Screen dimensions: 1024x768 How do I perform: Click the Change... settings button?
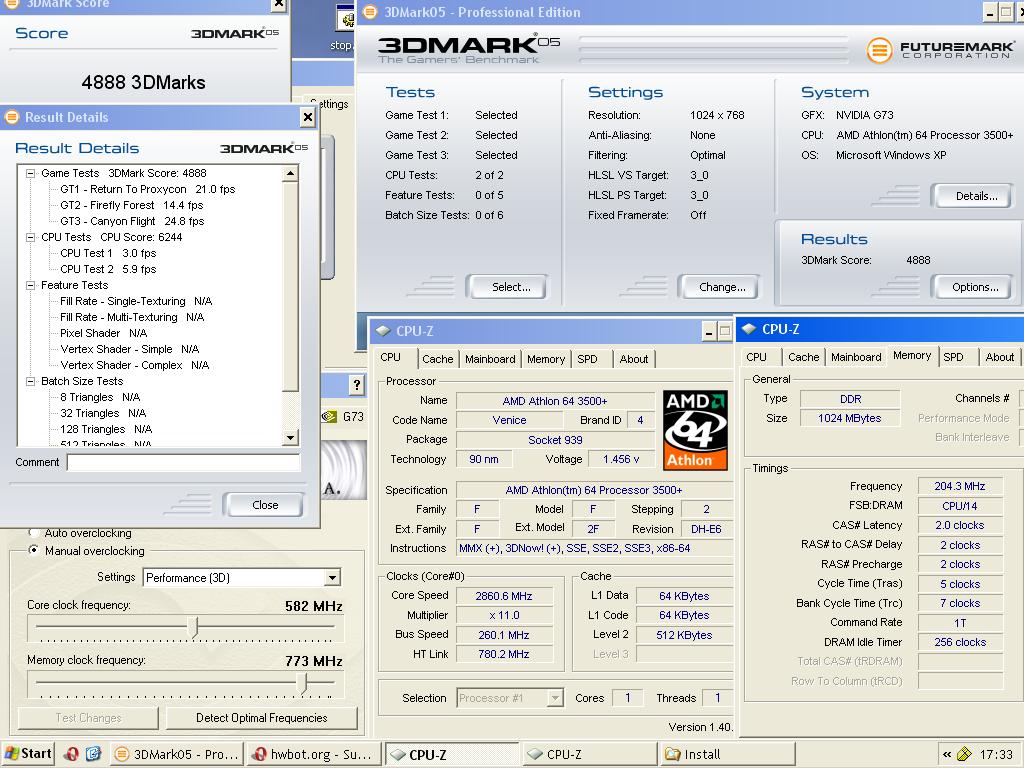click(718, 287)
